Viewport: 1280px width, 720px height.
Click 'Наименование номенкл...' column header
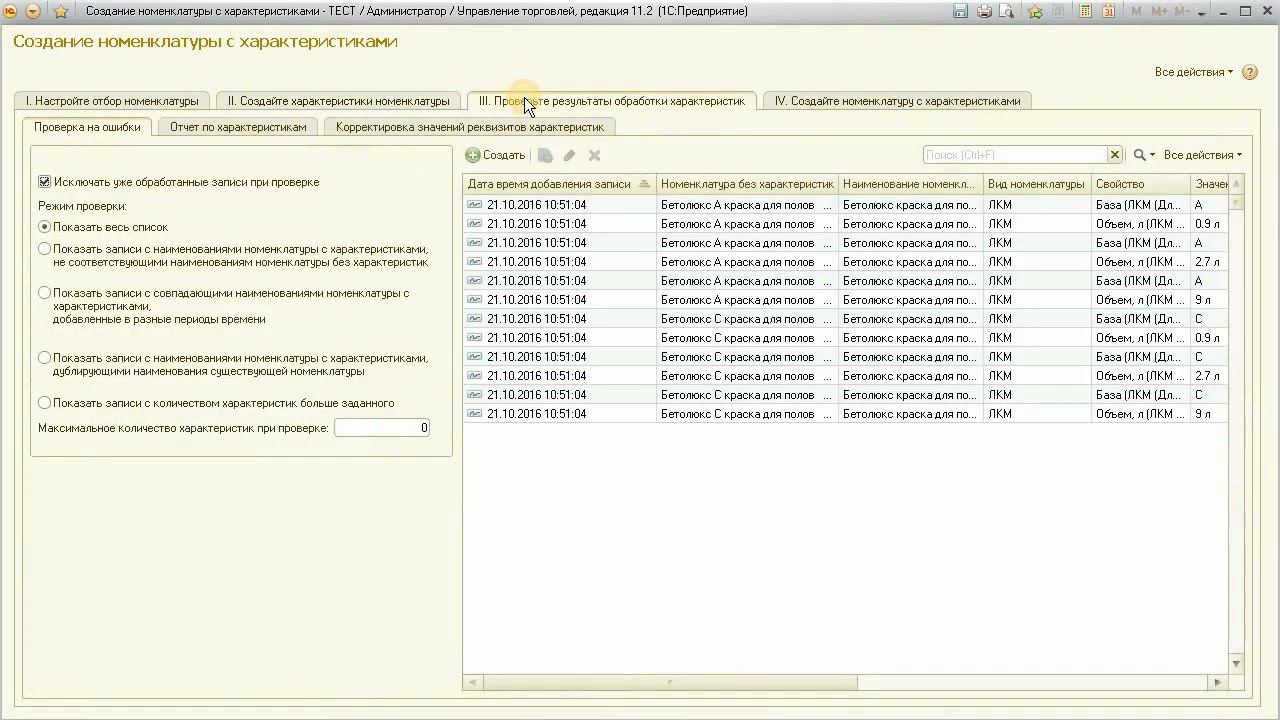[911, 184]
